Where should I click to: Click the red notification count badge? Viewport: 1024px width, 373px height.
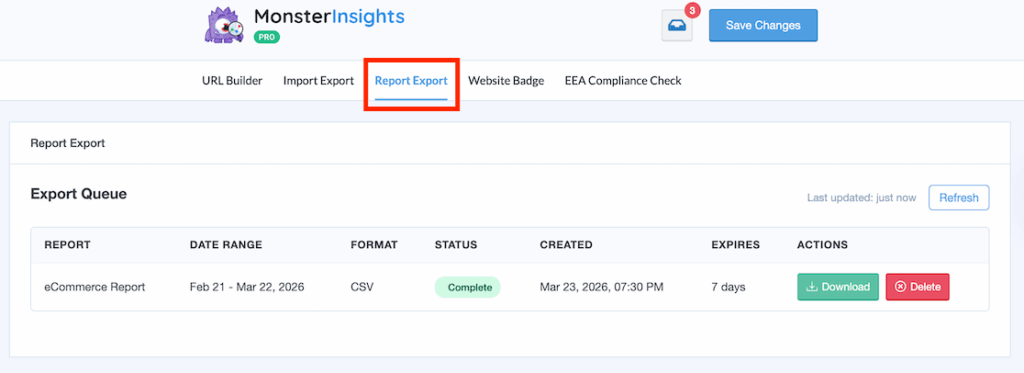tap(692, 10)
